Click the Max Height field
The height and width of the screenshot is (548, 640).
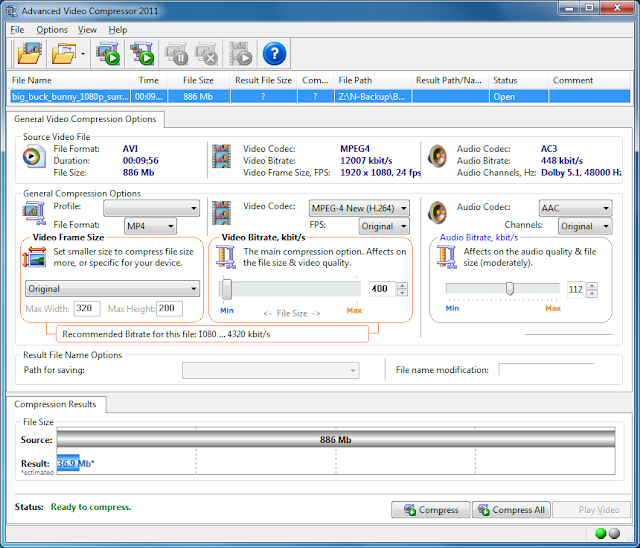(169, 308)
